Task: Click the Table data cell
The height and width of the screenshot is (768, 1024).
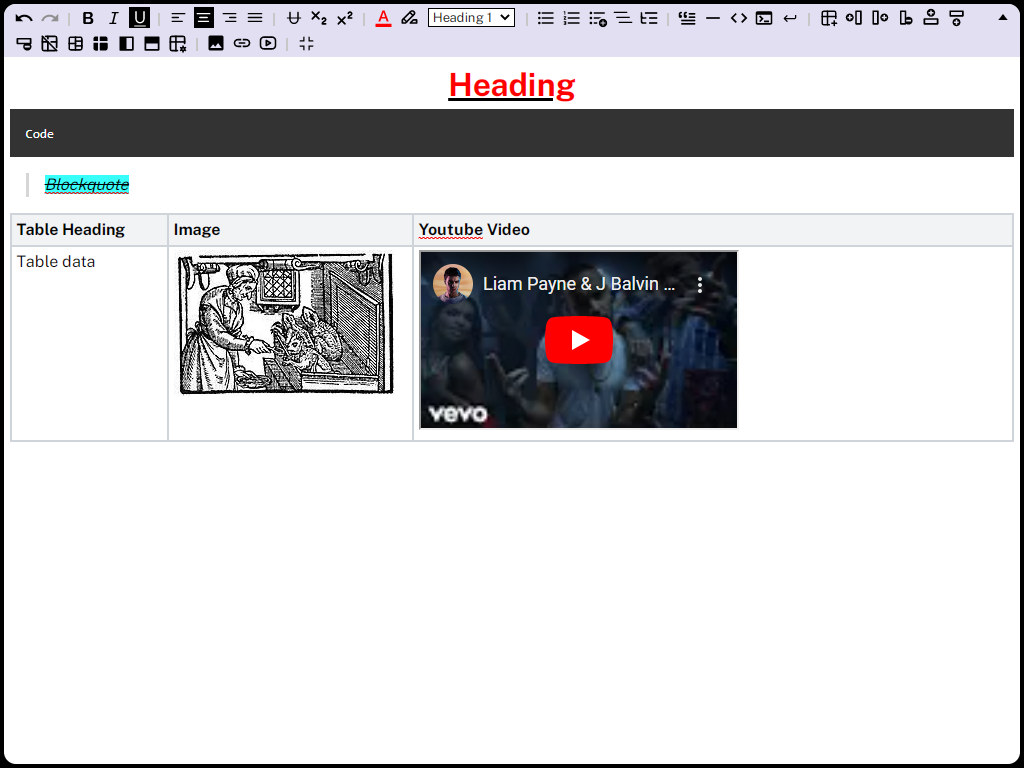Action: (x=89, y=344)
